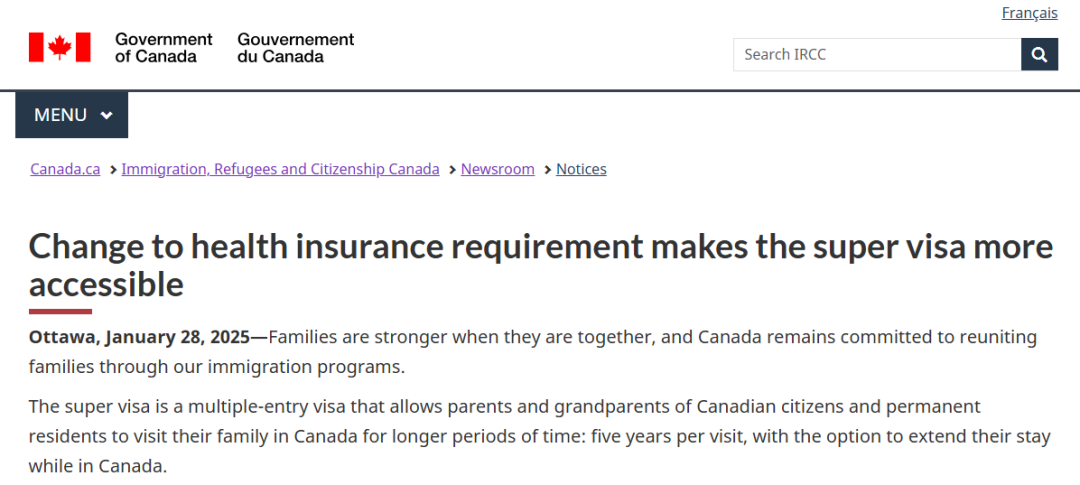Open the Notices breadcrumb link
Viewport: 1080px width, 485px height.
tap(581, 169)
